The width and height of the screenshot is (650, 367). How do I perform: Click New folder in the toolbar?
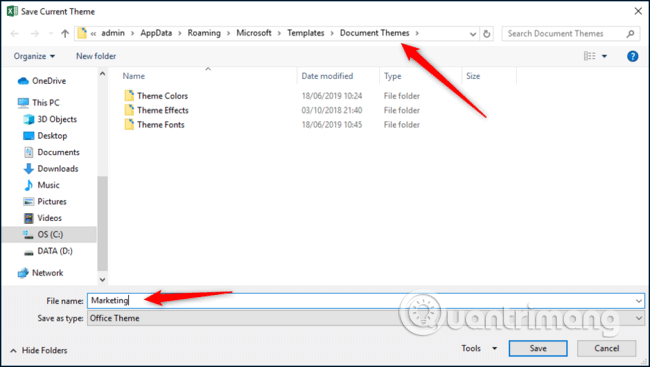pos(96,56)
